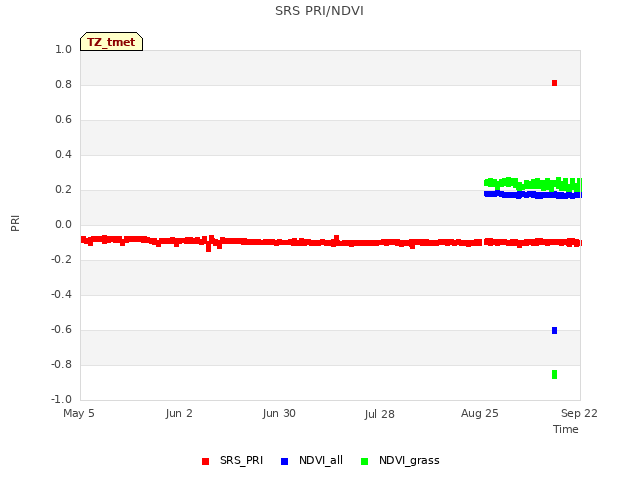Click the May 5 axis tick label
Viewport: 640px width, 480px height.
(x=79, y=413)
